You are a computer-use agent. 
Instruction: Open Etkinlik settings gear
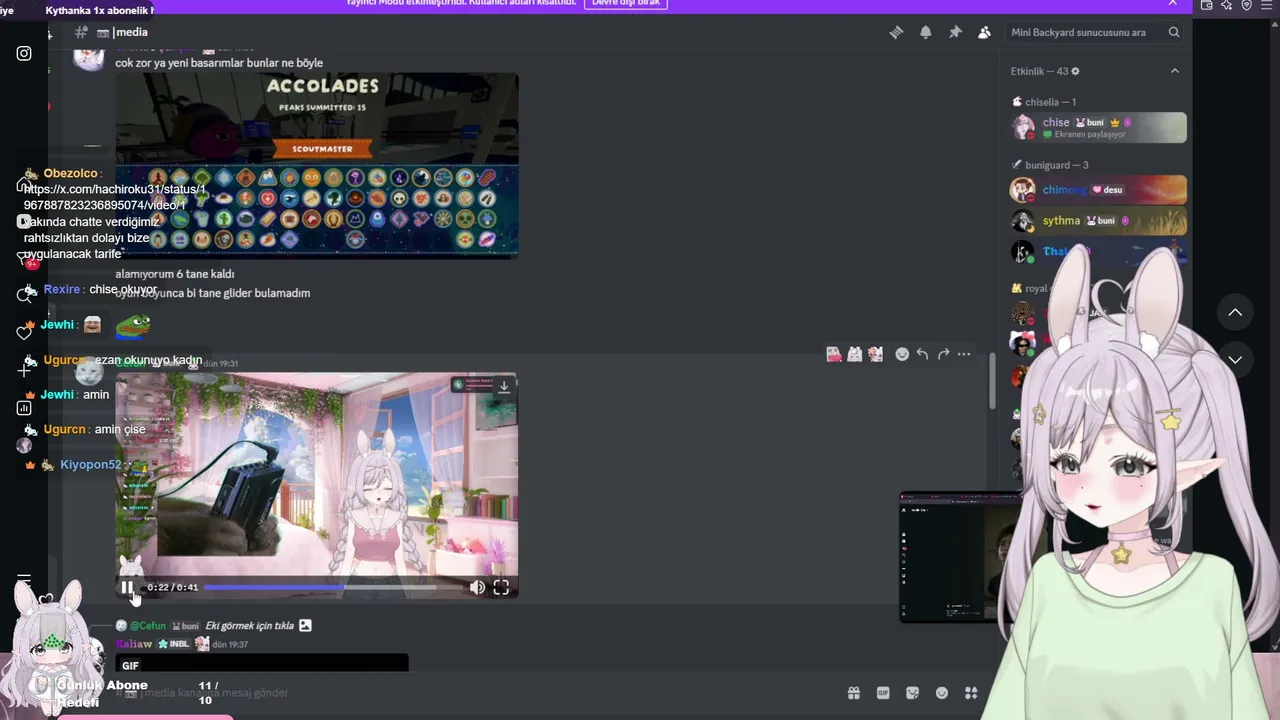(x=1075, y=71)
